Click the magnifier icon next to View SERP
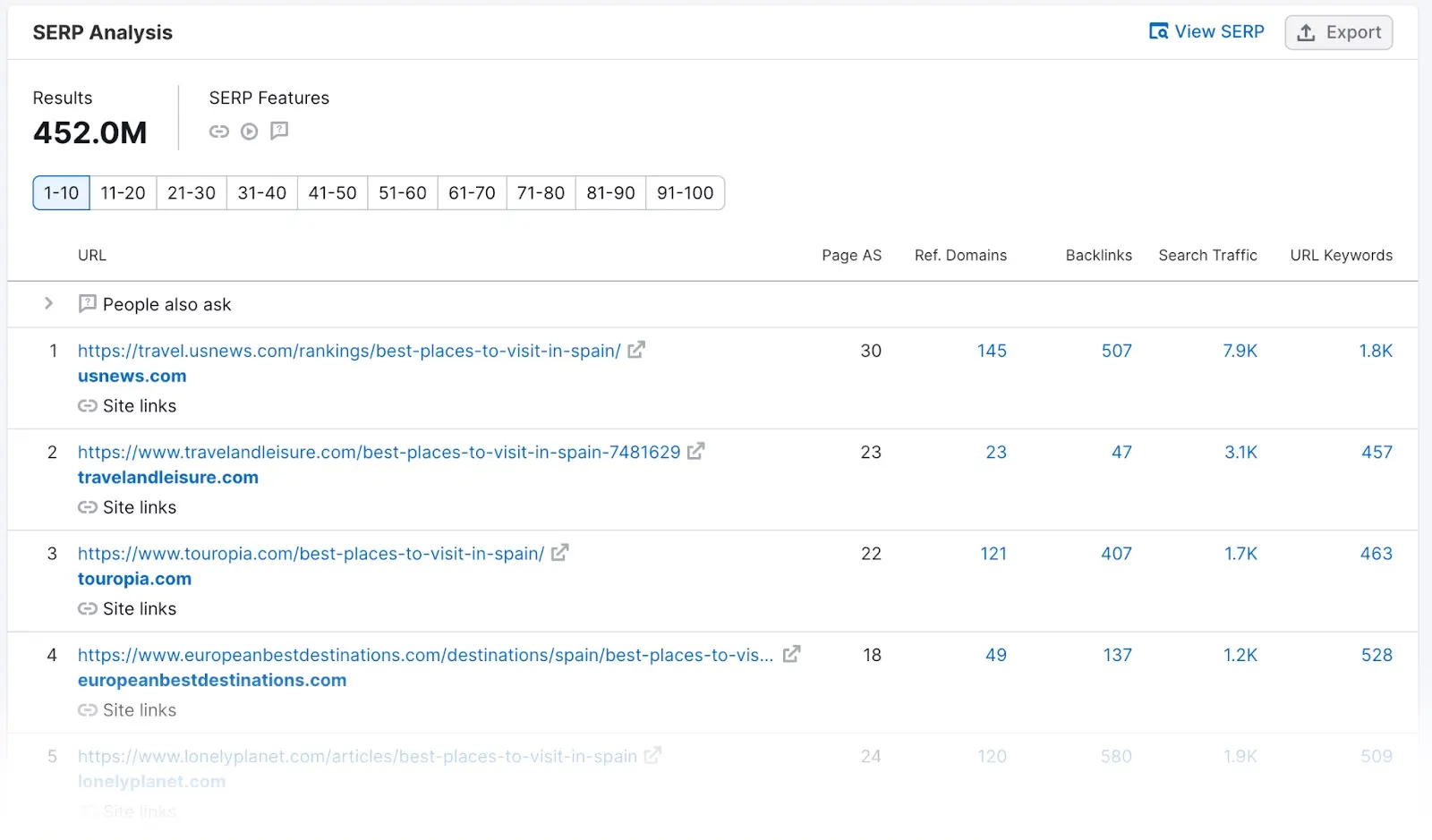The width and height of the screenshot is (1432, 840). click(1158, 30)
